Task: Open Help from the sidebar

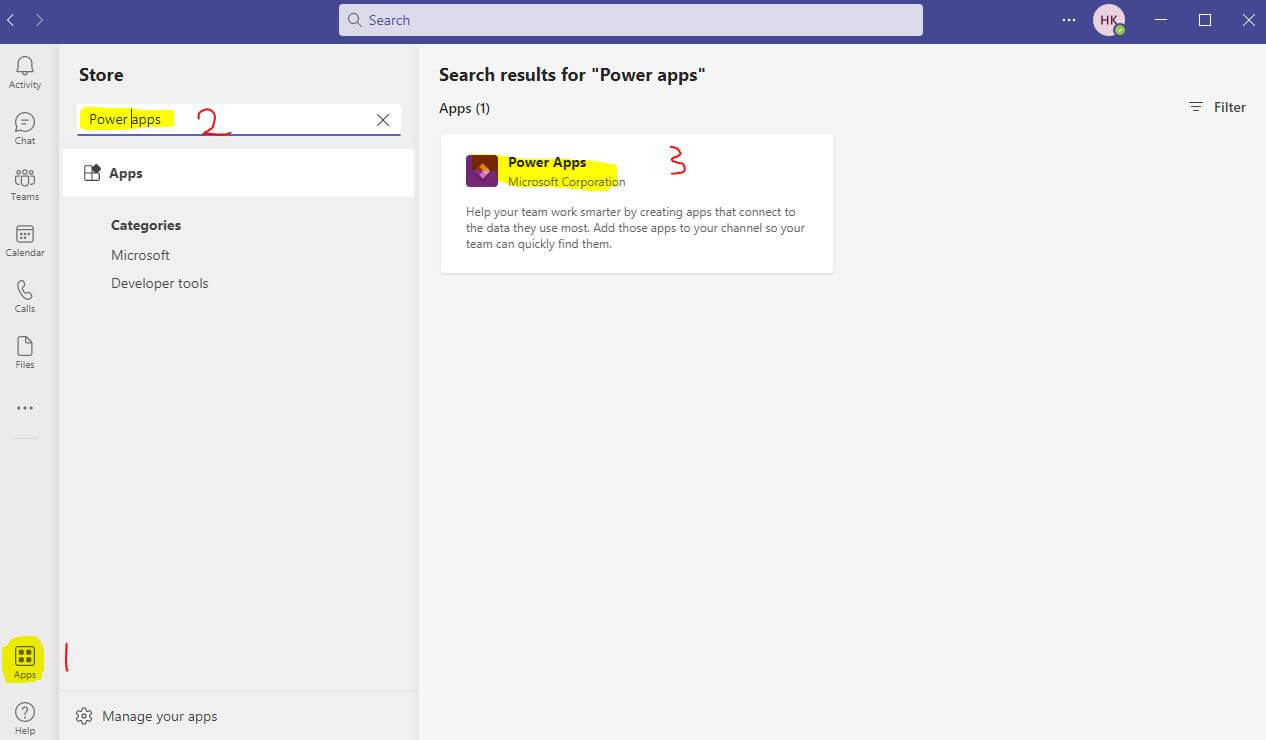Action: (x=24, y=714)
